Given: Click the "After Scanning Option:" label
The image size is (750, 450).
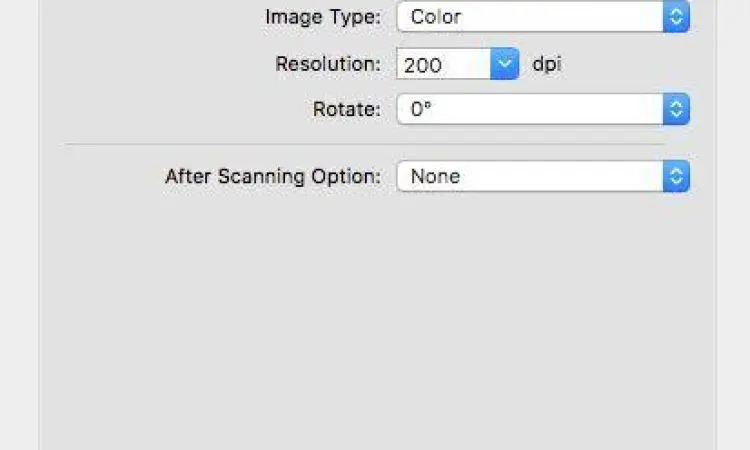Looking at the screenshot, I should [273, 177].
